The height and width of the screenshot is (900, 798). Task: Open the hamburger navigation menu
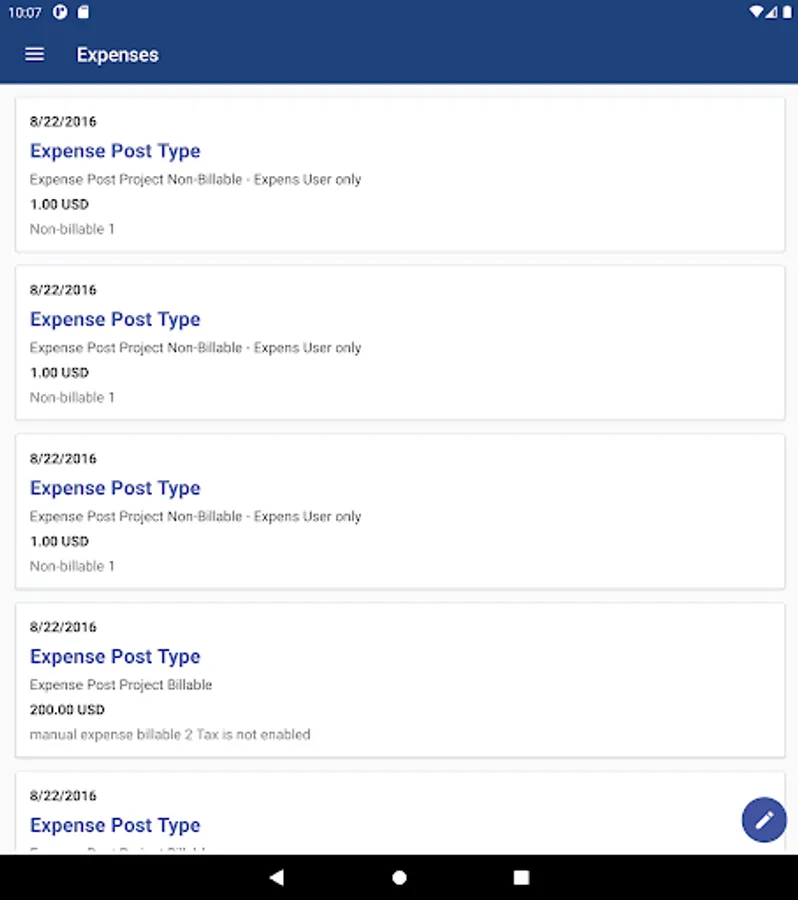tap(35, 55)
